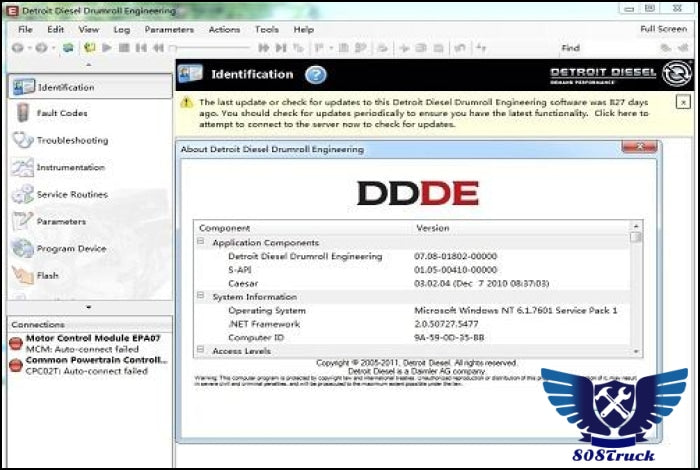This screenshot has width=700, height=470.
Task: Dismiss the yellow update warning banner
Action: click(682, 102)
